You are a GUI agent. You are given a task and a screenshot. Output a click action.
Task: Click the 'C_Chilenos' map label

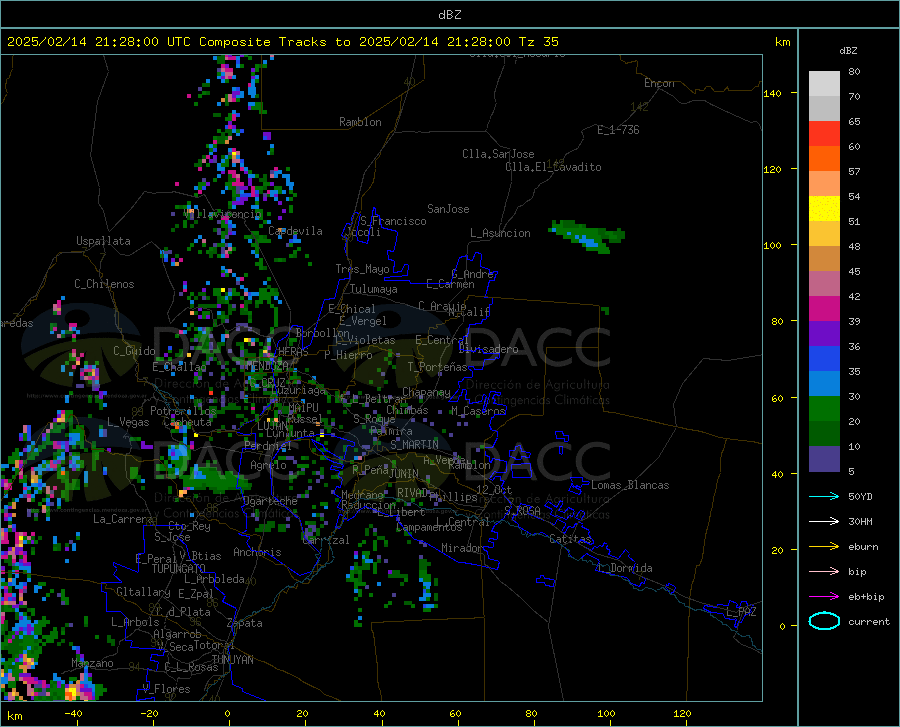click(x=104, y=284)
